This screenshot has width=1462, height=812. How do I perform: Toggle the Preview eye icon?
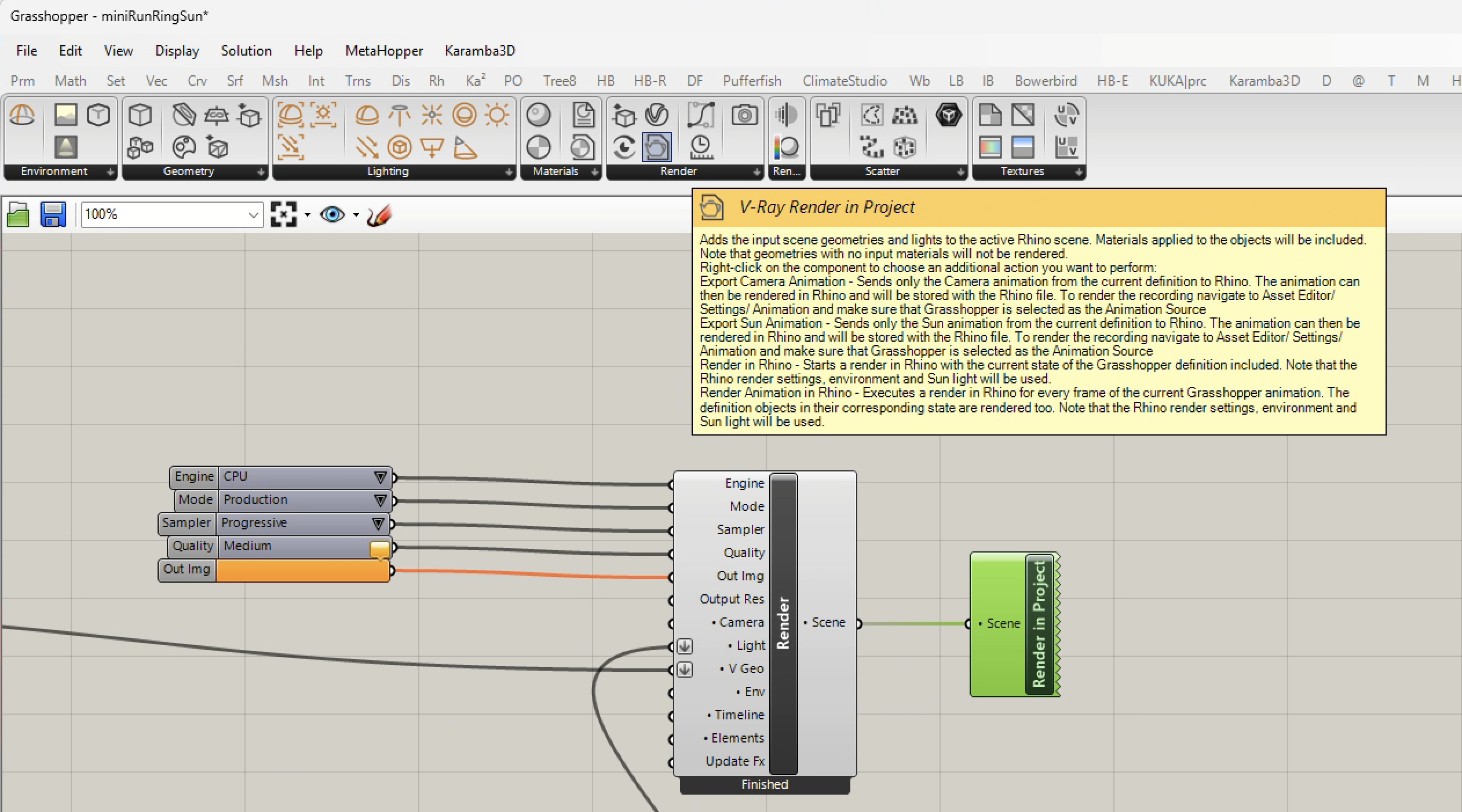[x=332, y=215]
